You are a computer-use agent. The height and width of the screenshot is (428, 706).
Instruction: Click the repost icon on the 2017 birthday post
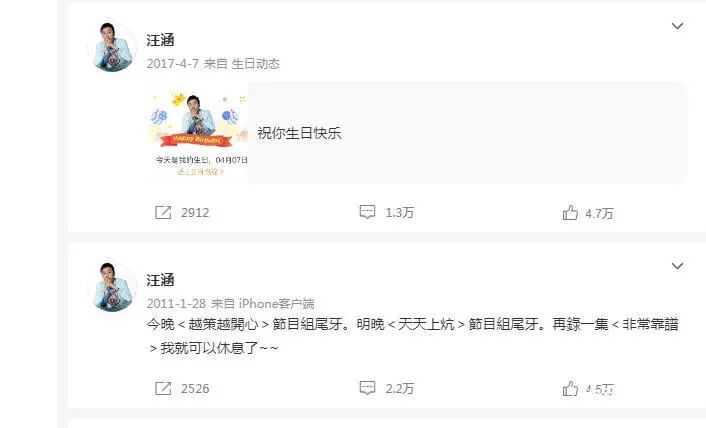coord(163,212)
